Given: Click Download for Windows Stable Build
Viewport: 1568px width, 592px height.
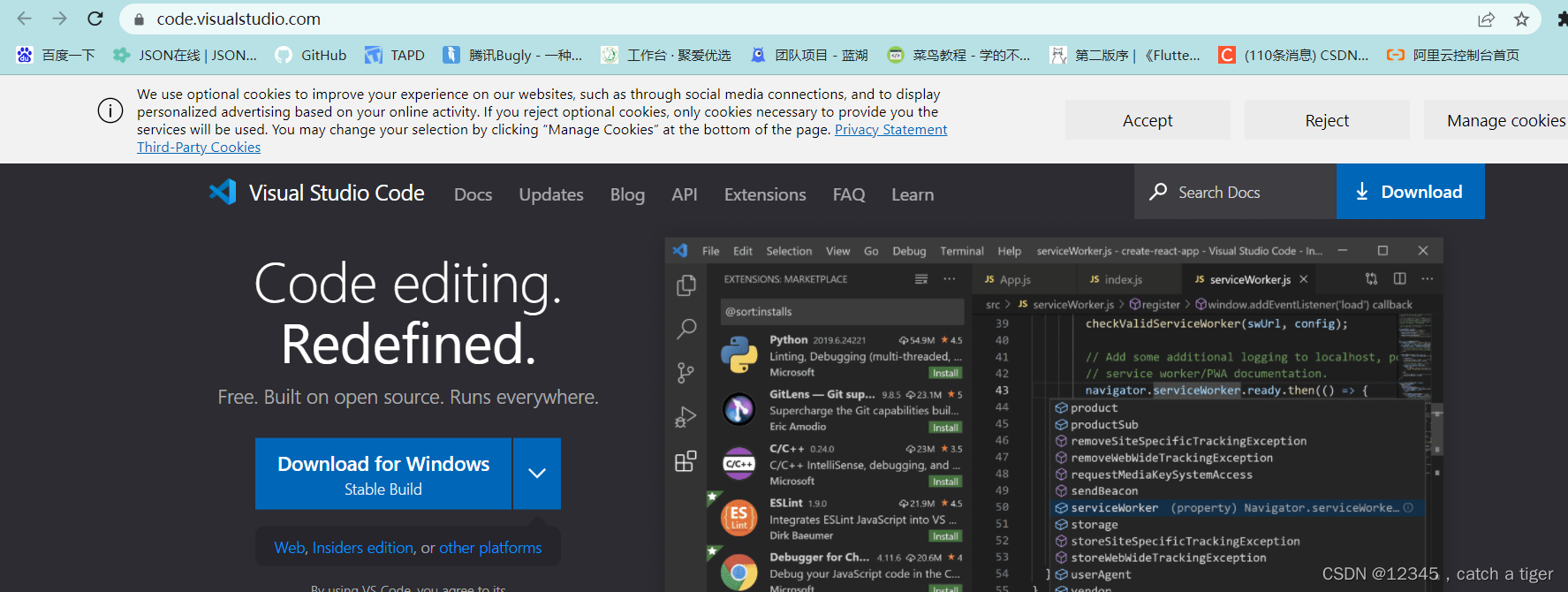Looking at the screenshot, I should 383,474.
